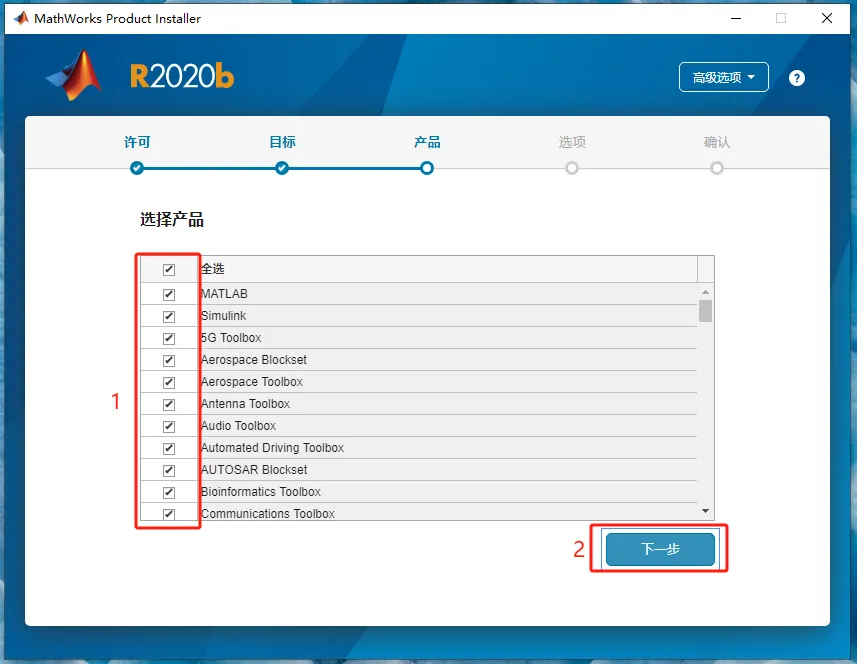Click the product list scroll up arrow
Screen dimensions: 857x664
point(706,292)
